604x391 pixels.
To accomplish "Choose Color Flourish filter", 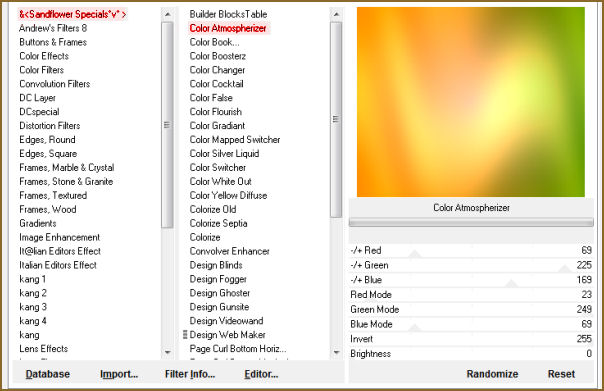I will point(216,112).
